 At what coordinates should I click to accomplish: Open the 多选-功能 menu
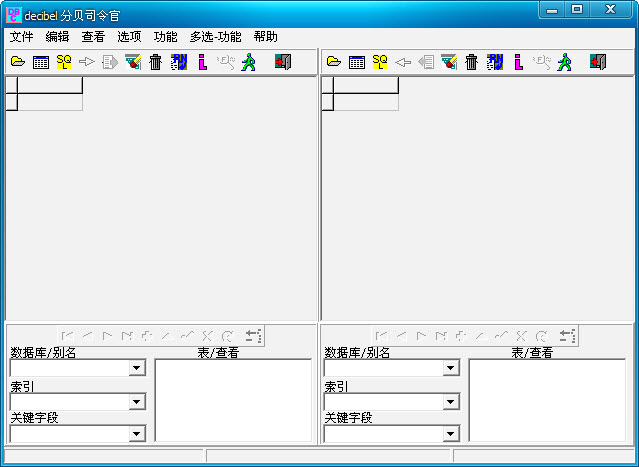pyautogui.click(x=215, y=36)
